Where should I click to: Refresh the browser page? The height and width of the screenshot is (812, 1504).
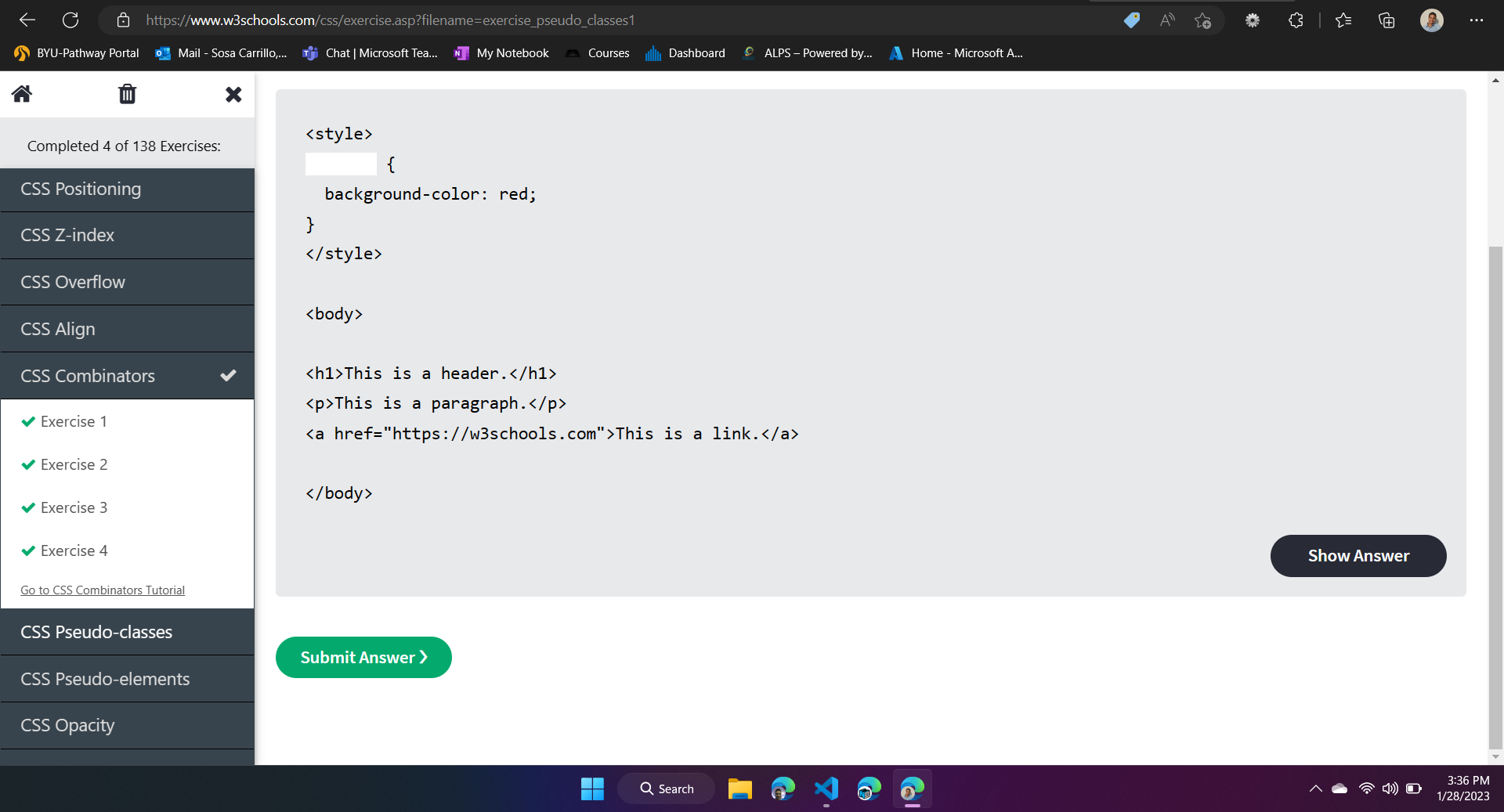[x=70, y=20]
